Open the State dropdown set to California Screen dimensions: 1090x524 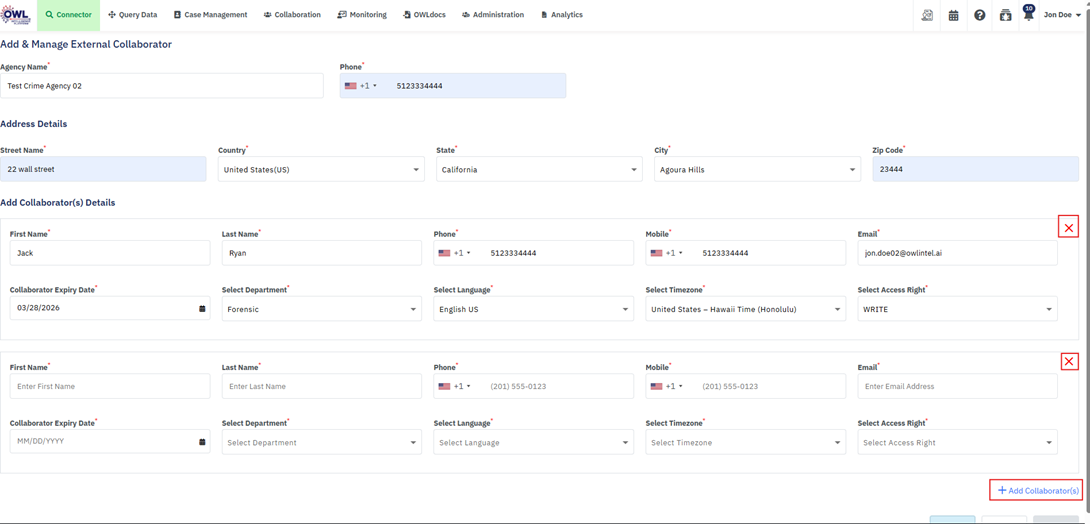pos(538,170)
